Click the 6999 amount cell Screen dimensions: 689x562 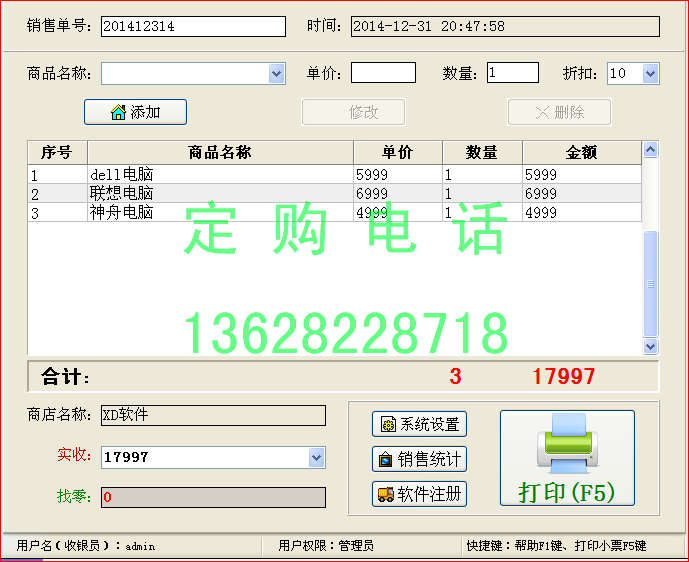point(582,193)
